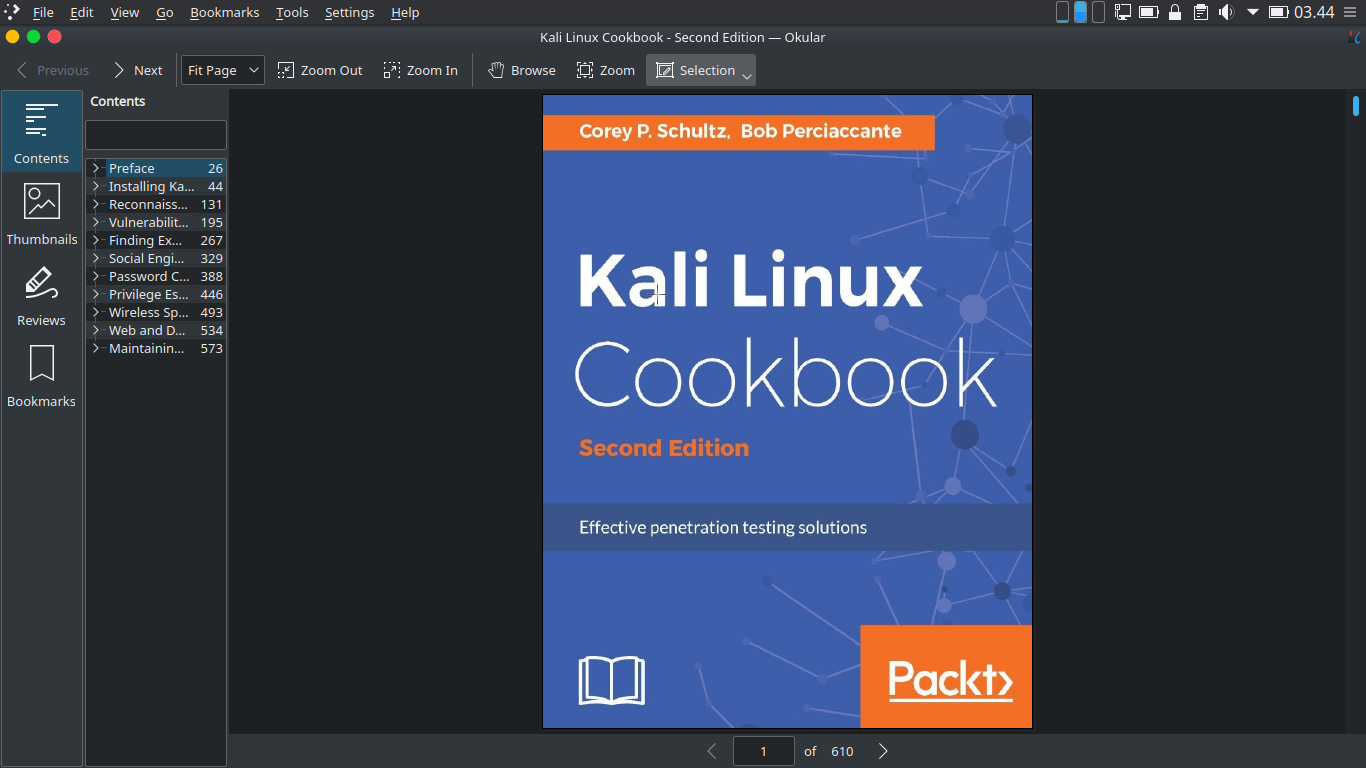Expand the Finding Ex... chapter
Image resolution: width=1366 pixels, height=768 pixels.
(x=96, y=240)
